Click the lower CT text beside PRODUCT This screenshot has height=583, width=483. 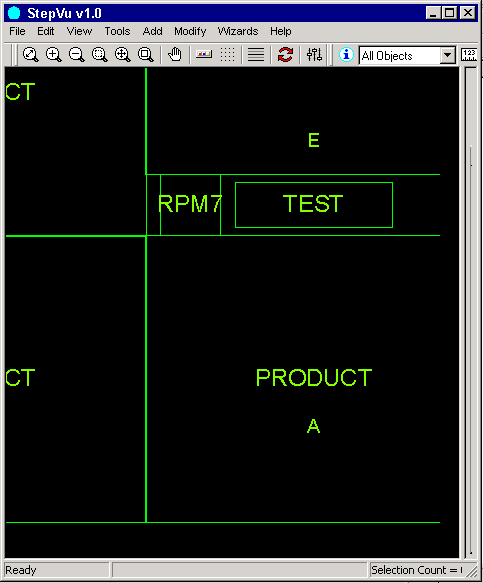[x=20, y=378]
